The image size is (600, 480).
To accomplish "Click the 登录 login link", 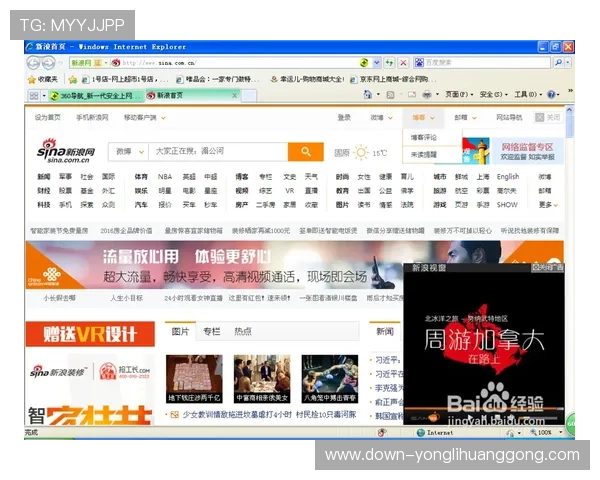I will pyautogui.click(x=344, y=118).
